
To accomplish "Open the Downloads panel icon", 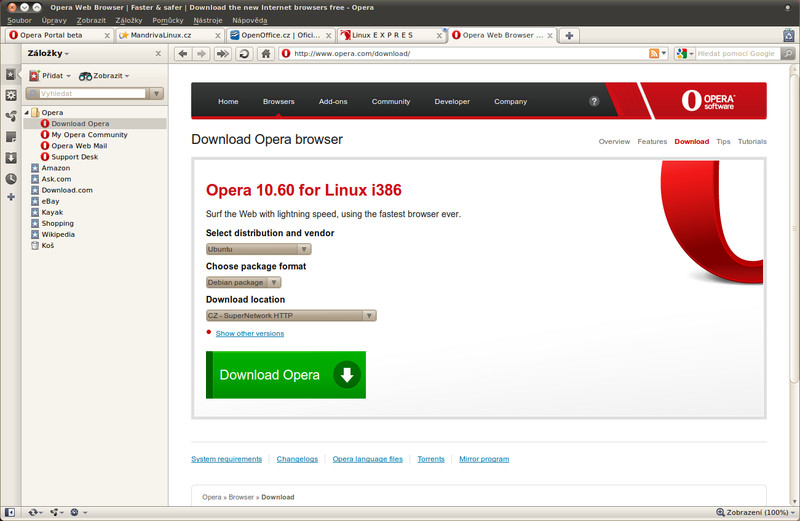I will pyautogui.click(x=11, y=158).
